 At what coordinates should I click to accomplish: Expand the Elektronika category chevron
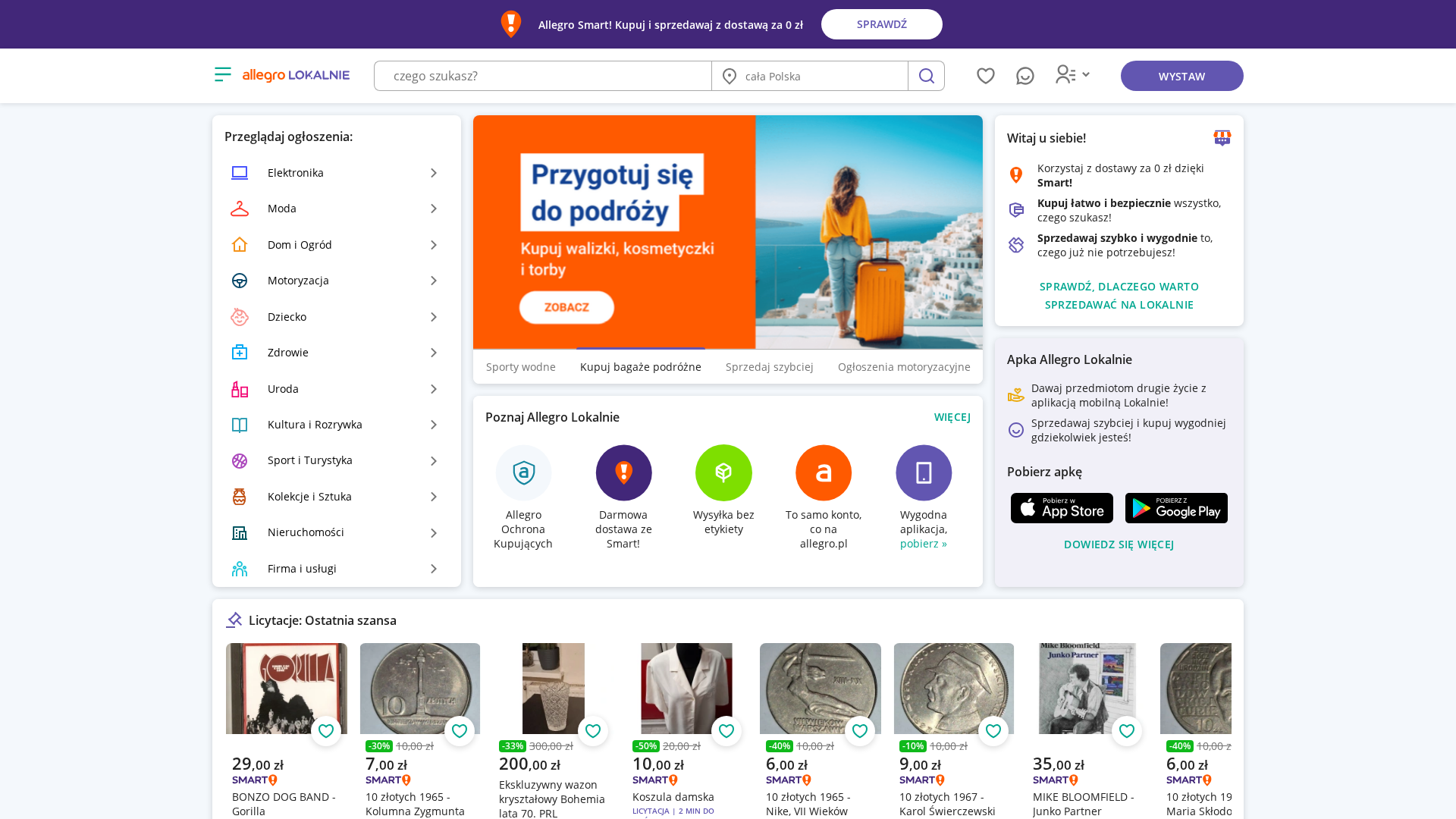(x=434, y=173)
